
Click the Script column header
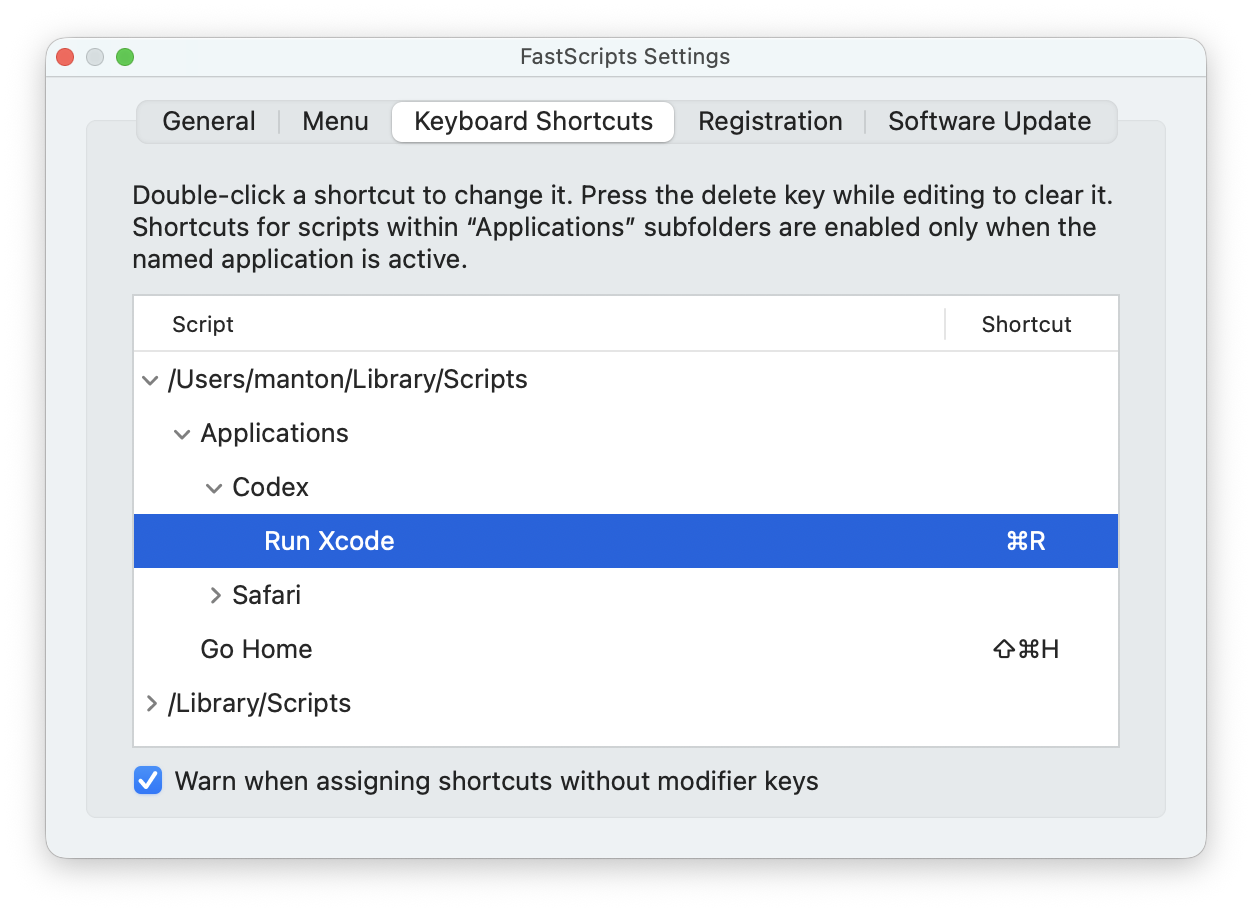pos(202,324)
